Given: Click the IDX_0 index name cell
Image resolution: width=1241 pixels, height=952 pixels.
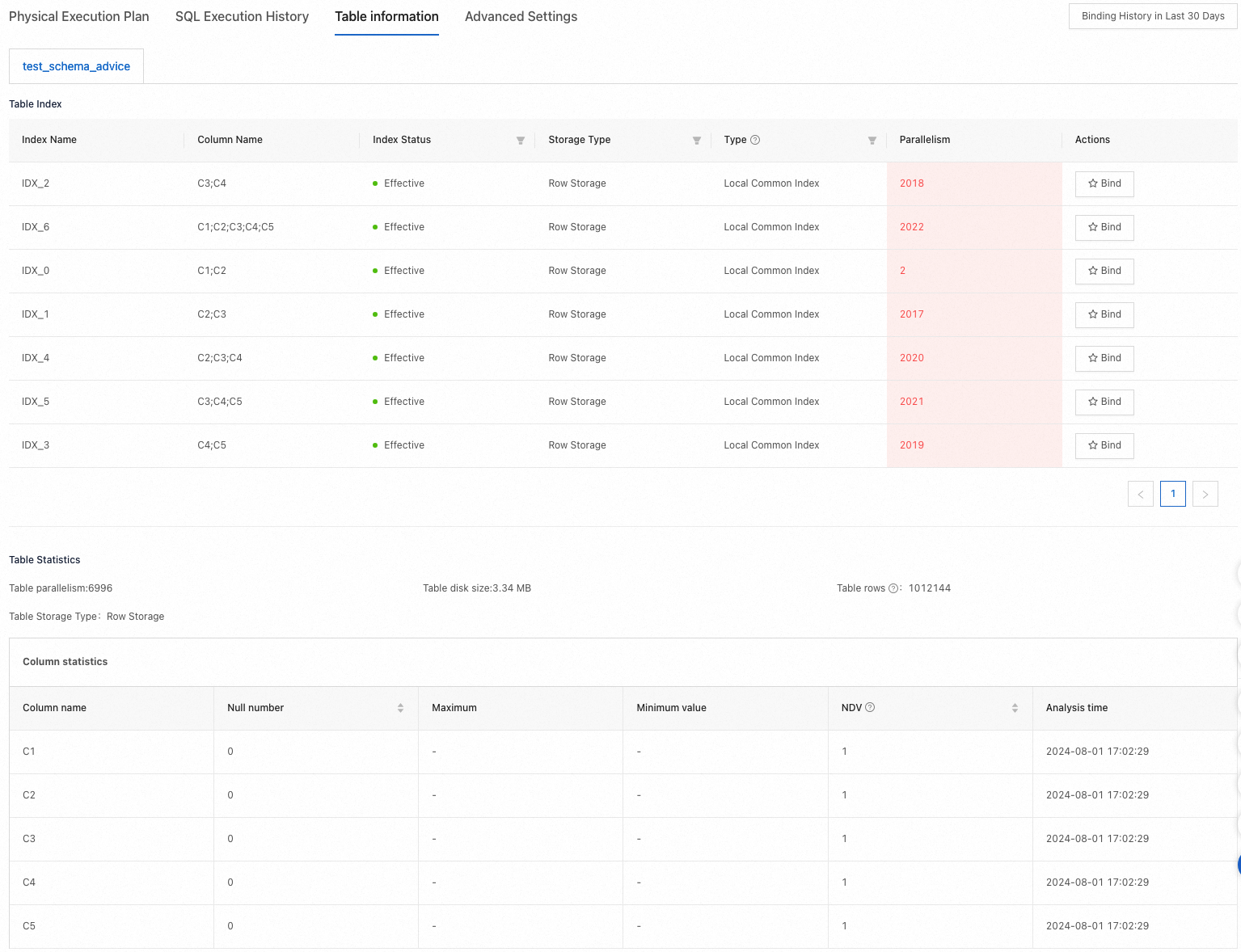Looking at the screenshot, I should click(x=36, y=271).
